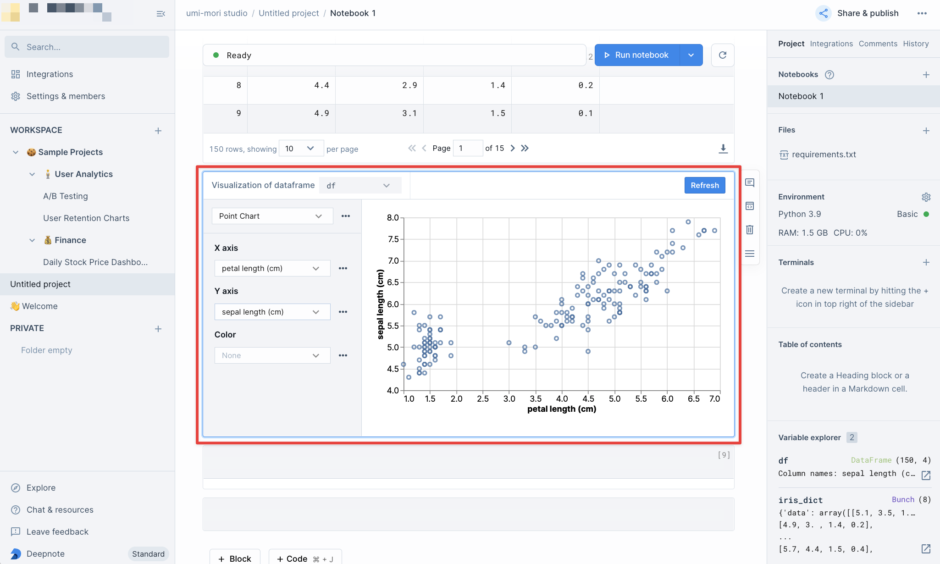
Task: Open the block comment icon beside chart
Action: pyautogui.click(x=750, y=183)
